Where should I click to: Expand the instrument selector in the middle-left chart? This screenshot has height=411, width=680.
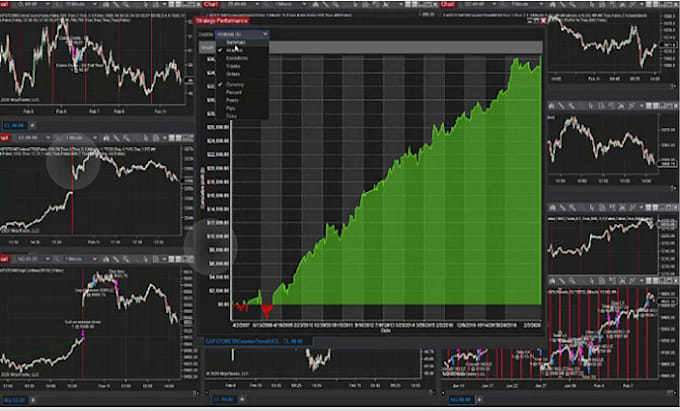coord(48,137)
